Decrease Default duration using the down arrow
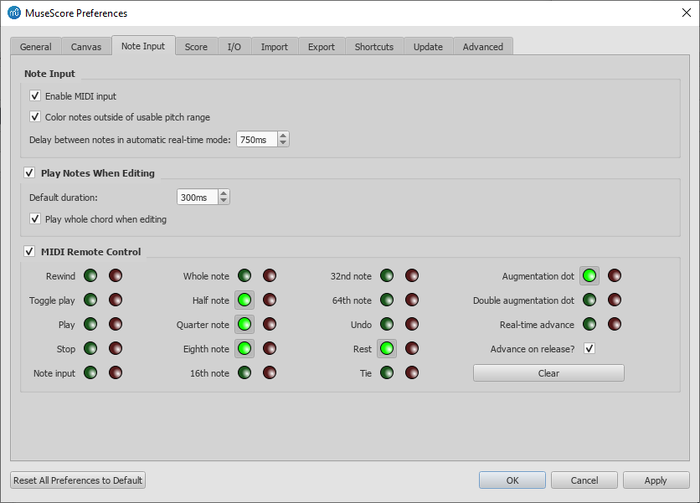This screenshot has width=700, height=503. (223, 202)
